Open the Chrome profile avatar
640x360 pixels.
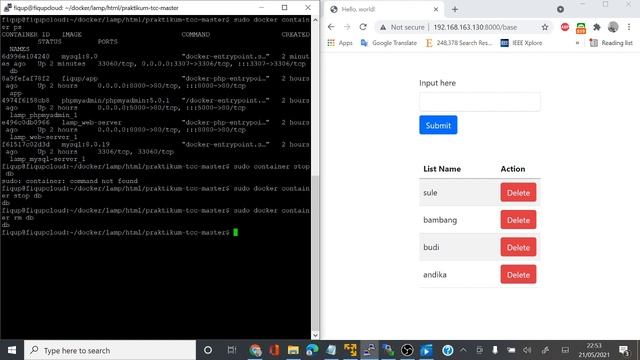pos(613,27)
